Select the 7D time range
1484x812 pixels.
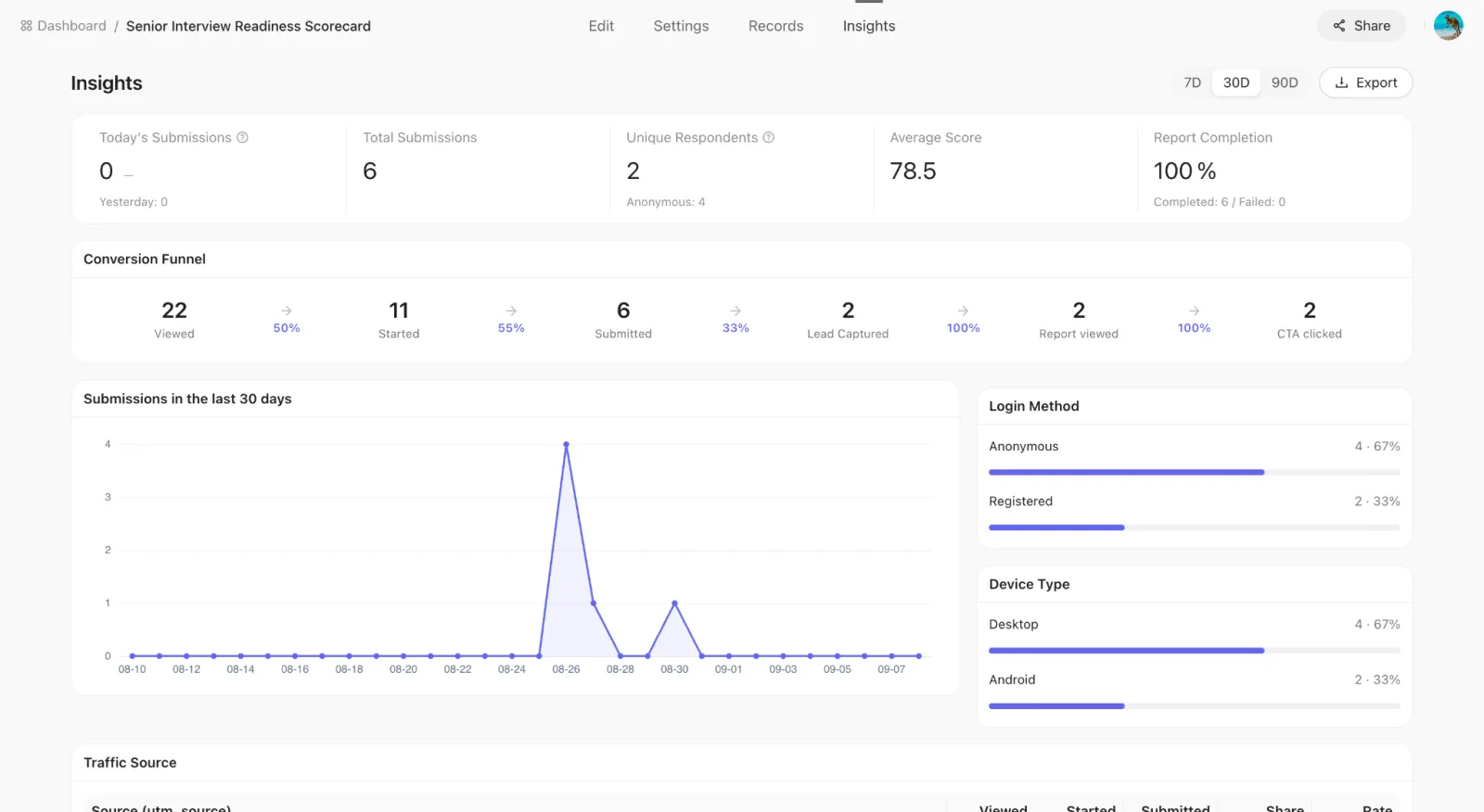coord(1193,82)
